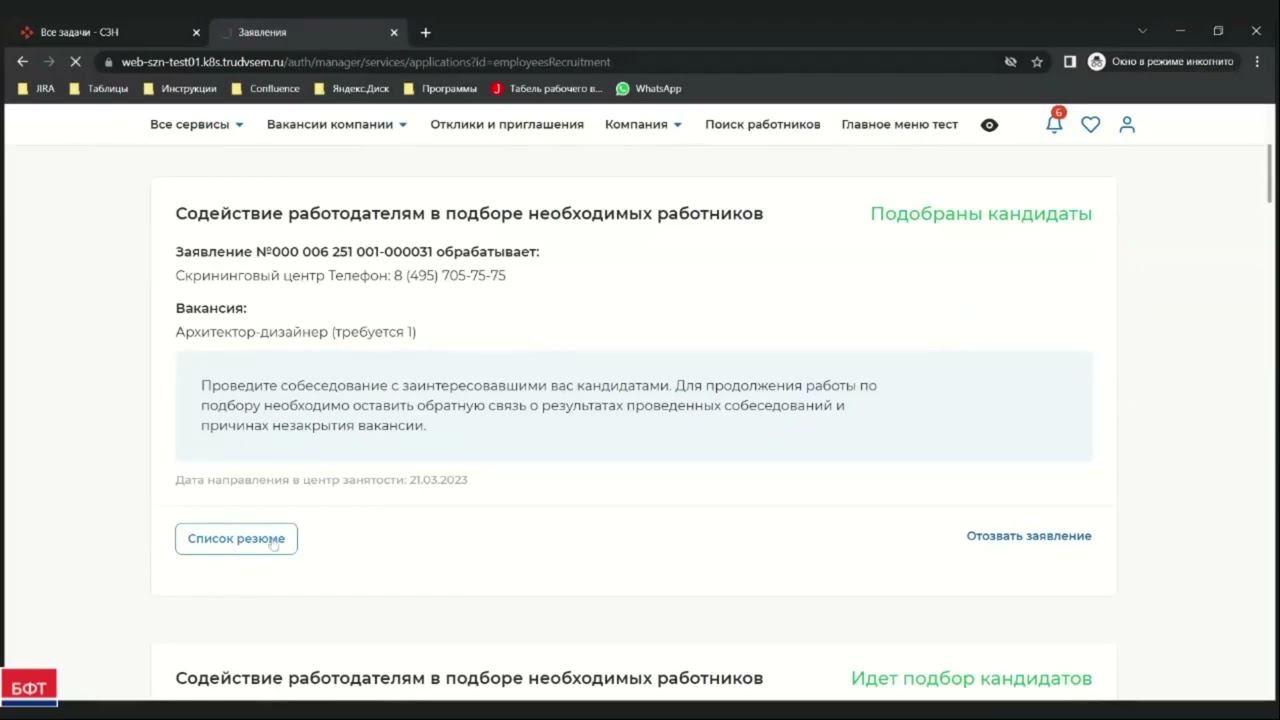The width and height of the screenshot is (1280, 720).
Task: Click the "Список резюме" button
Action: 236,539
